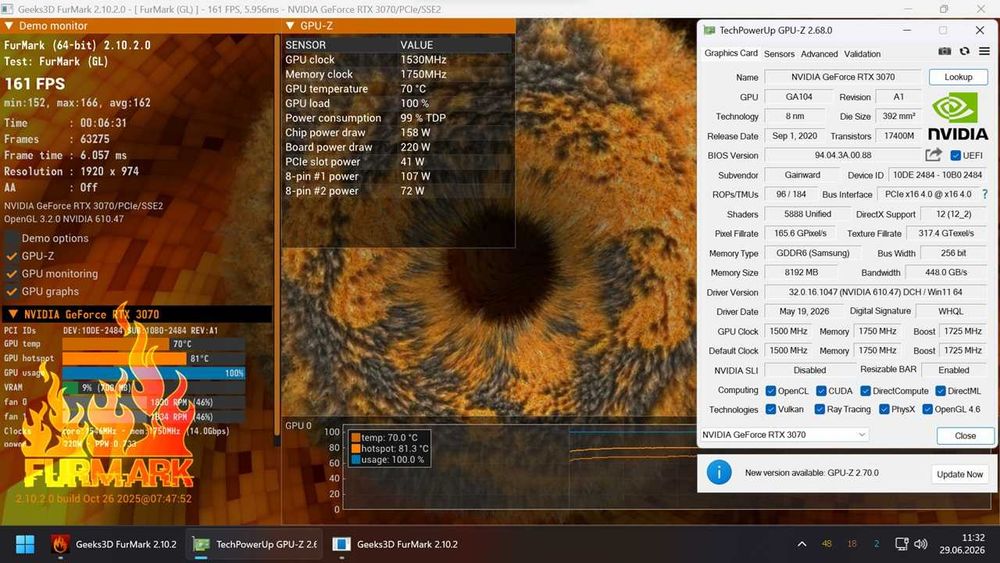
Task: Switch to the Sensors tab
Action: (779, 54)
